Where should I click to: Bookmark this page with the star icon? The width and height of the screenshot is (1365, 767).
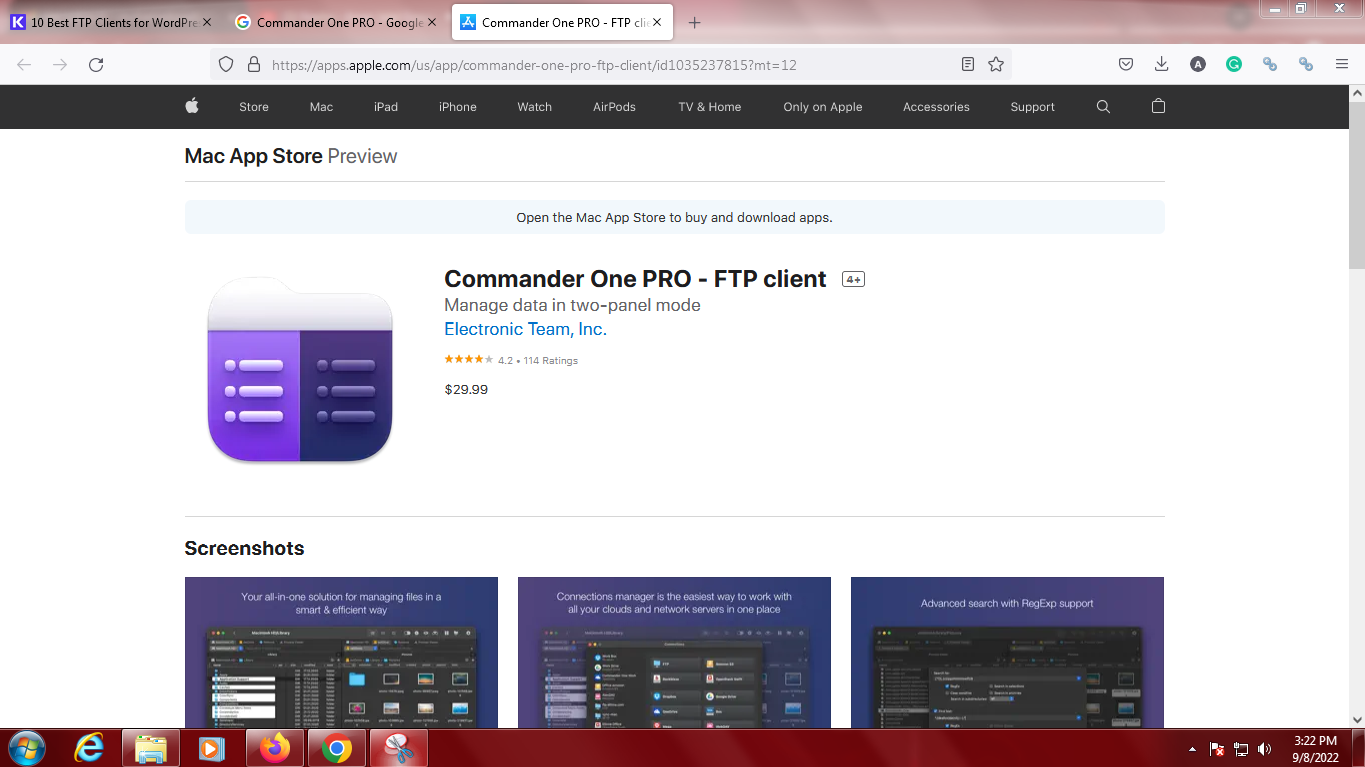click(x=996, y=64)
